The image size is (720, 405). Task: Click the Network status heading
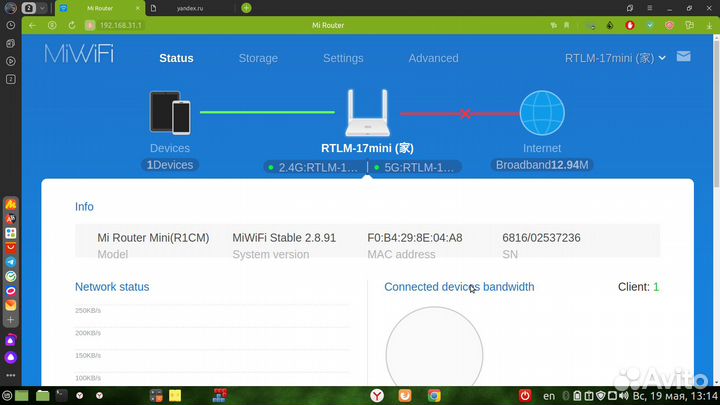pyautogui.click(x=112, y=287)
